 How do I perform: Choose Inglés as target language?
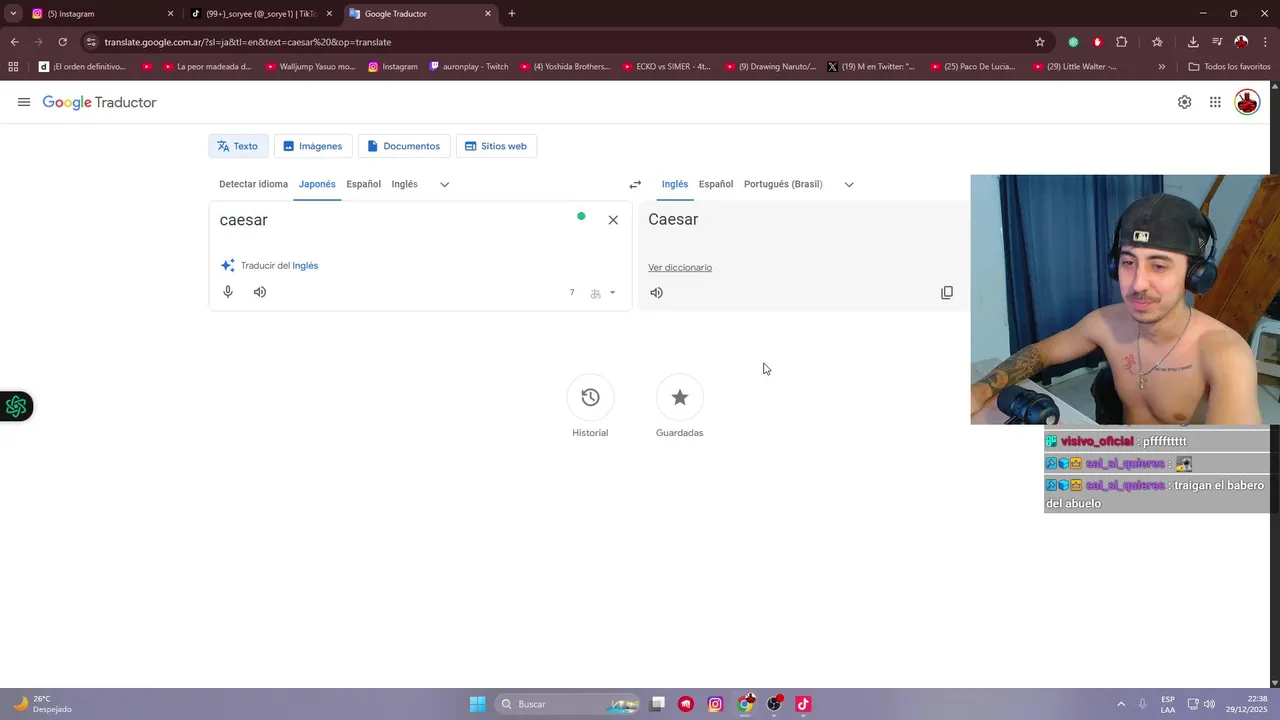click(675, 184)
